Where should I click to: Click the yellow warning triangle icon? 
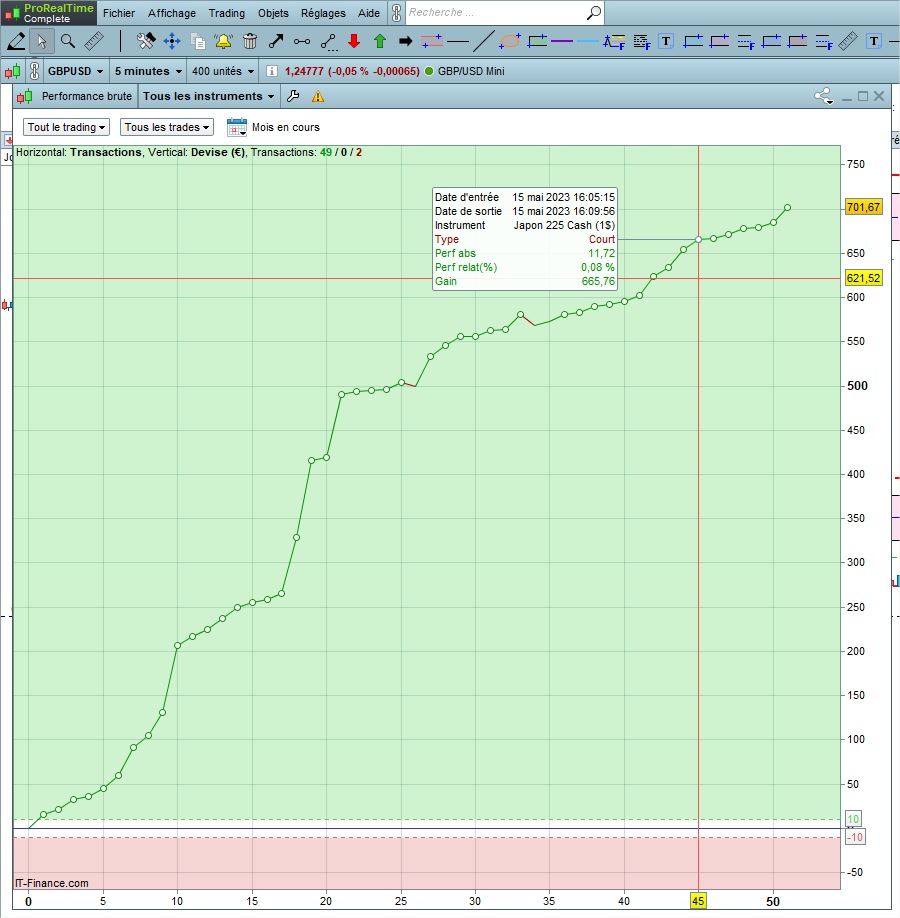(x=318, y=96)
